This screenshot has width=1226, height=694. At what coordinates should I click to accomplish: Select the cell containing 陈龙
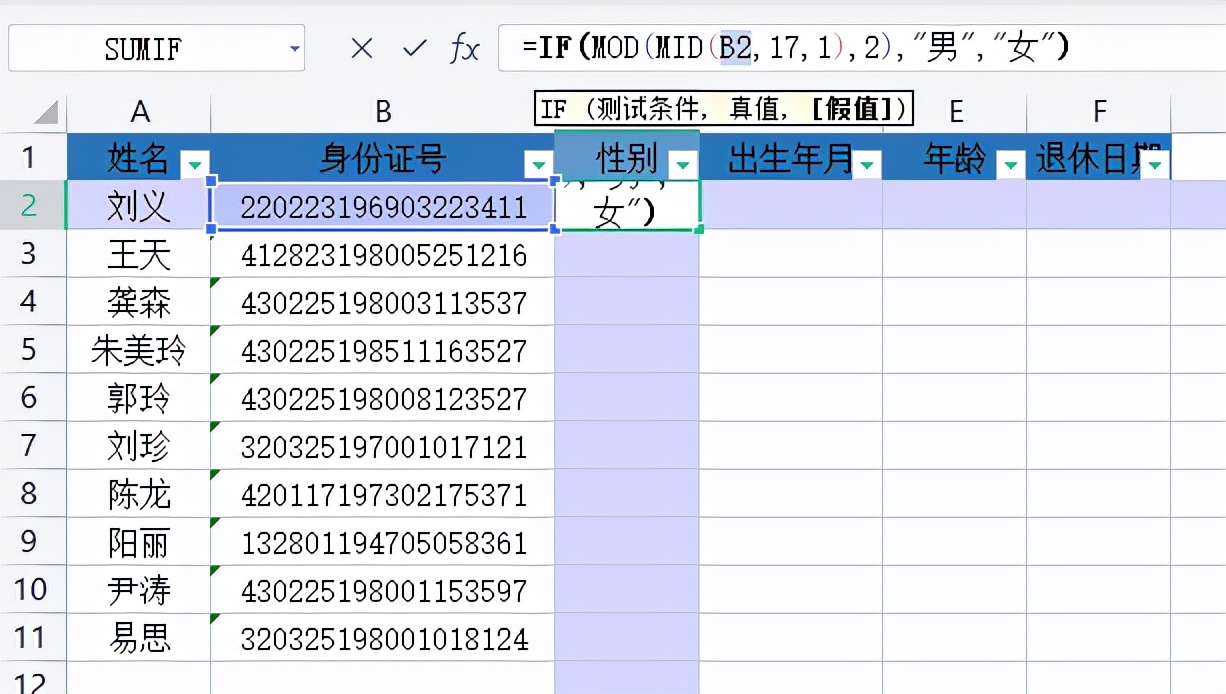139,494
